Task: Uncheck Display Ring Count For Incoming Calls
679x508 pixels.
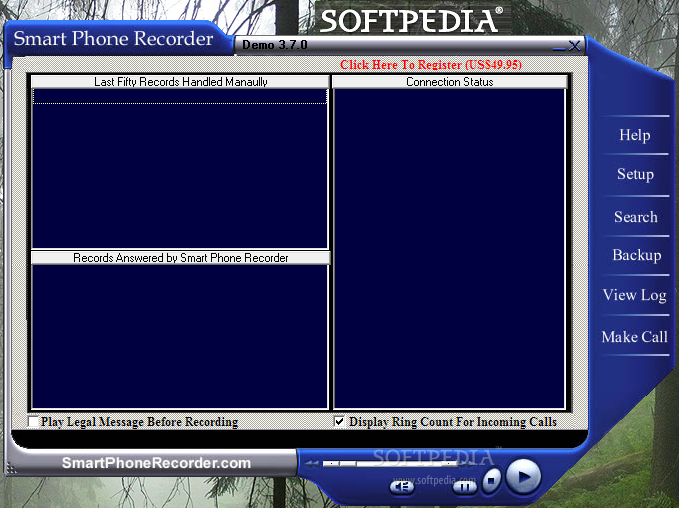Action: tap(340, 421)
